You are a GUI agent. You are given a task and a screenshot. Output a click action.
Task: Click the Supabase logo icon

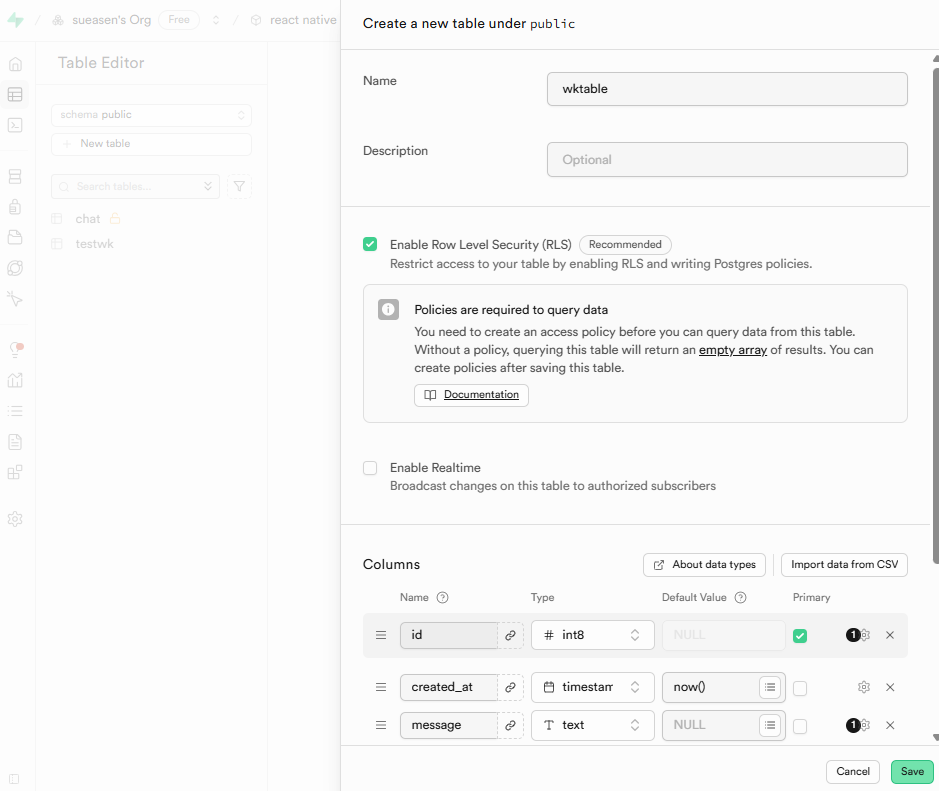pyautogui.click(x=15, y=20)
